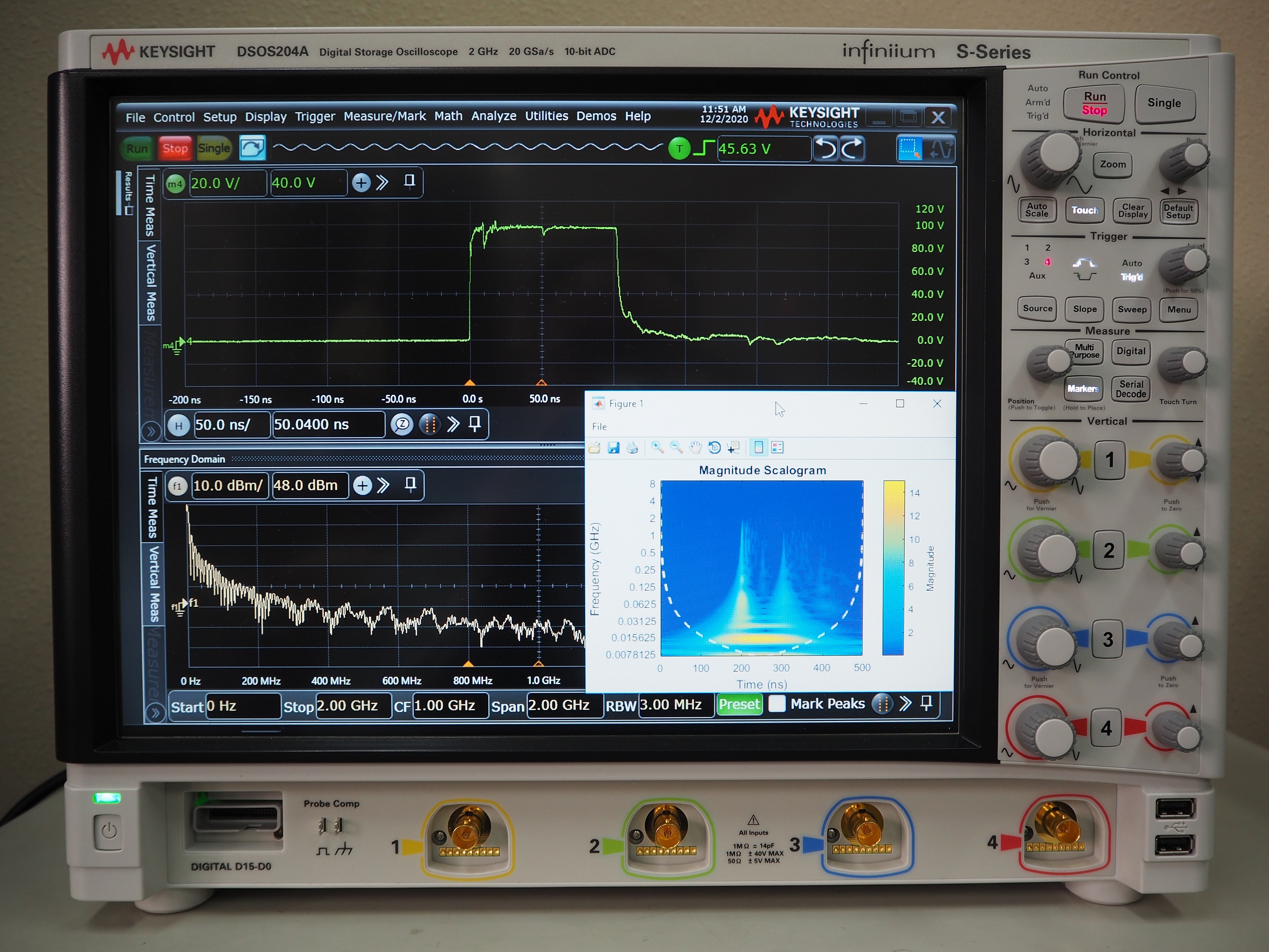
Task: Select the Pan hand tool in Figure 1
Action: (x=695, y=448)
